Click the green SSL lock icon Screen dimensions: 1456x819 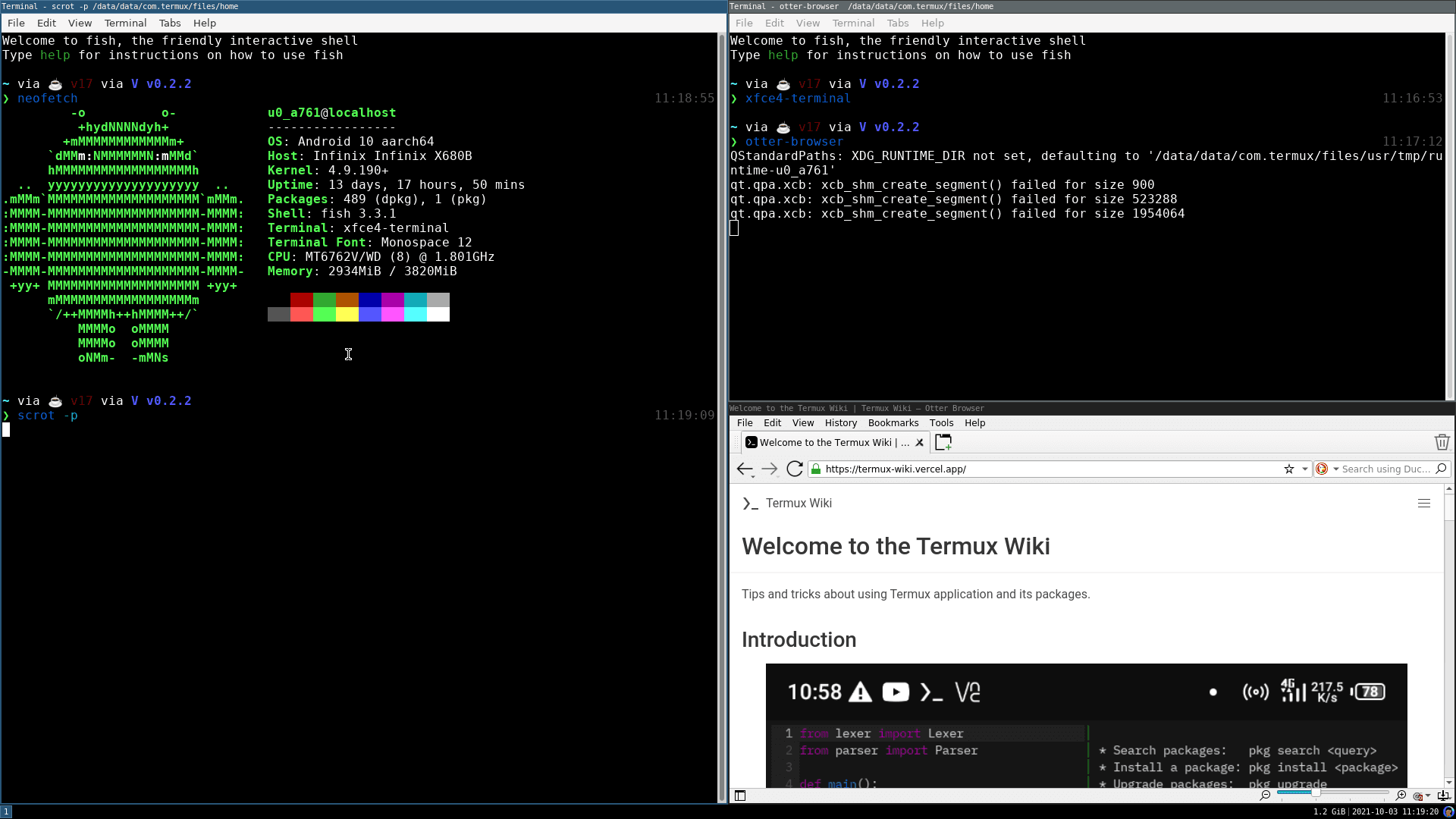point(816,469)
